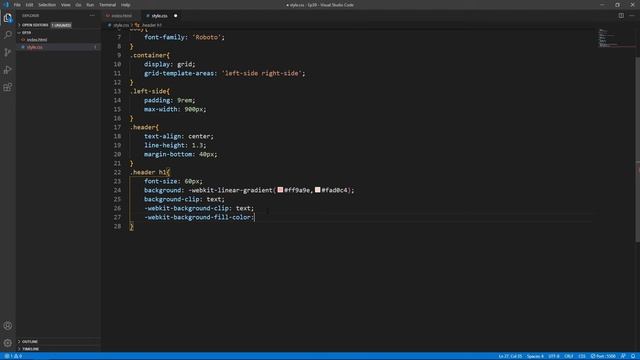Click the #ff9a9e color swatch on line 24
This screenshot has height=360, width=640.
point(280,190)
